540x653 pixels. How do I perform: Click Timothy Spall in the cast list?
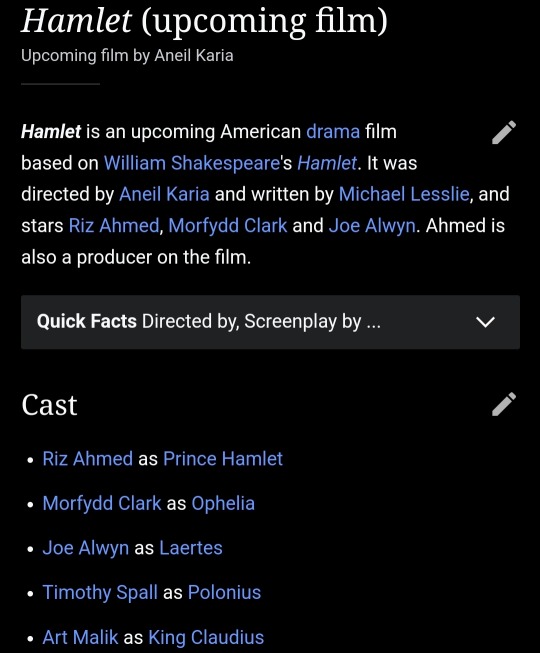pos(100,593)
